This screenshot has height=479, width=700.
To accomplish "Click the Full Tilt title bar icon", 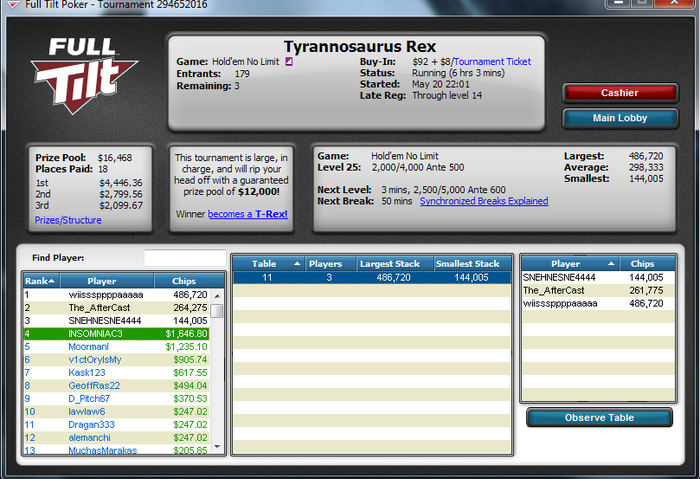I will click(x=13, y=4).
